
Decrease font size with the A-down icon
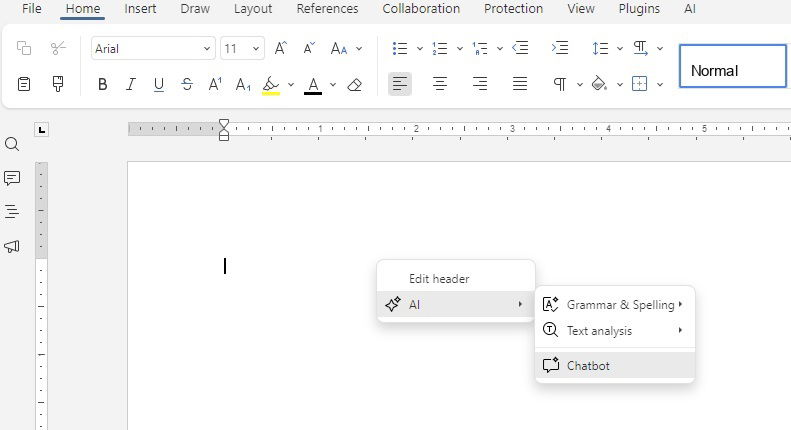tap(309, 48)
